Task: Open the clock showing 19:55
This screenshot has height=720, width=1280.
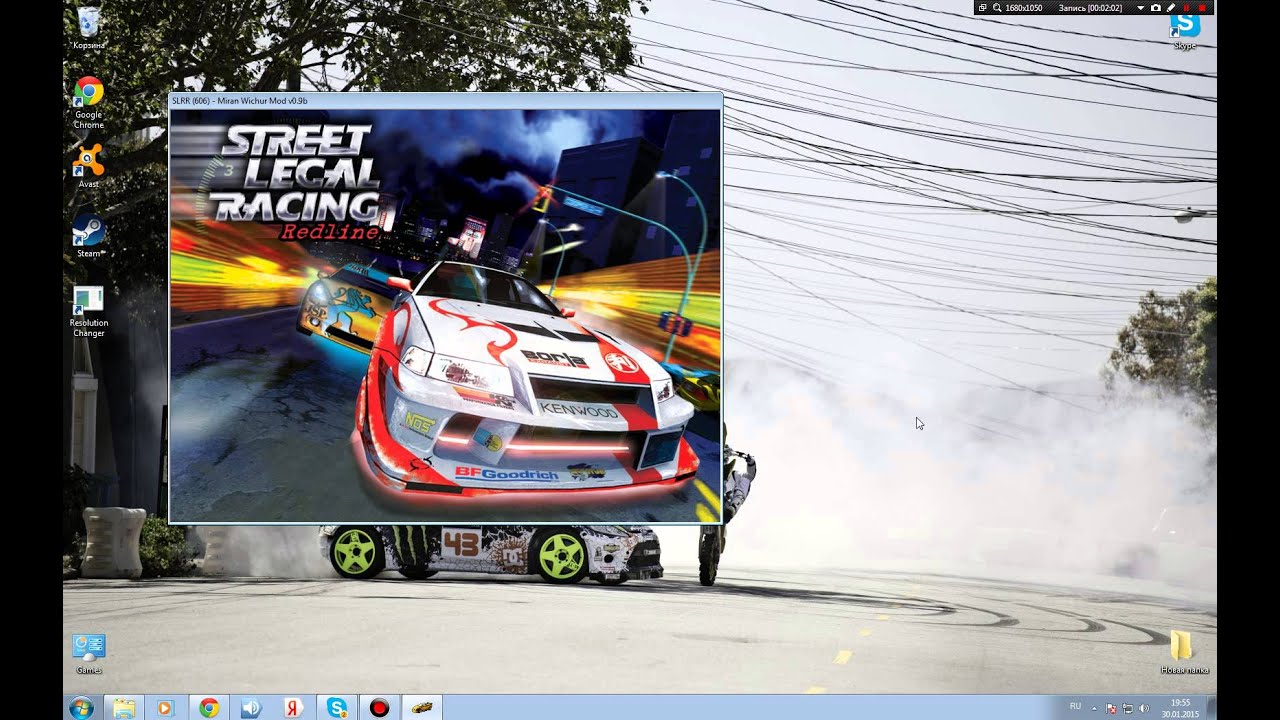Action: coord(1180,708)
